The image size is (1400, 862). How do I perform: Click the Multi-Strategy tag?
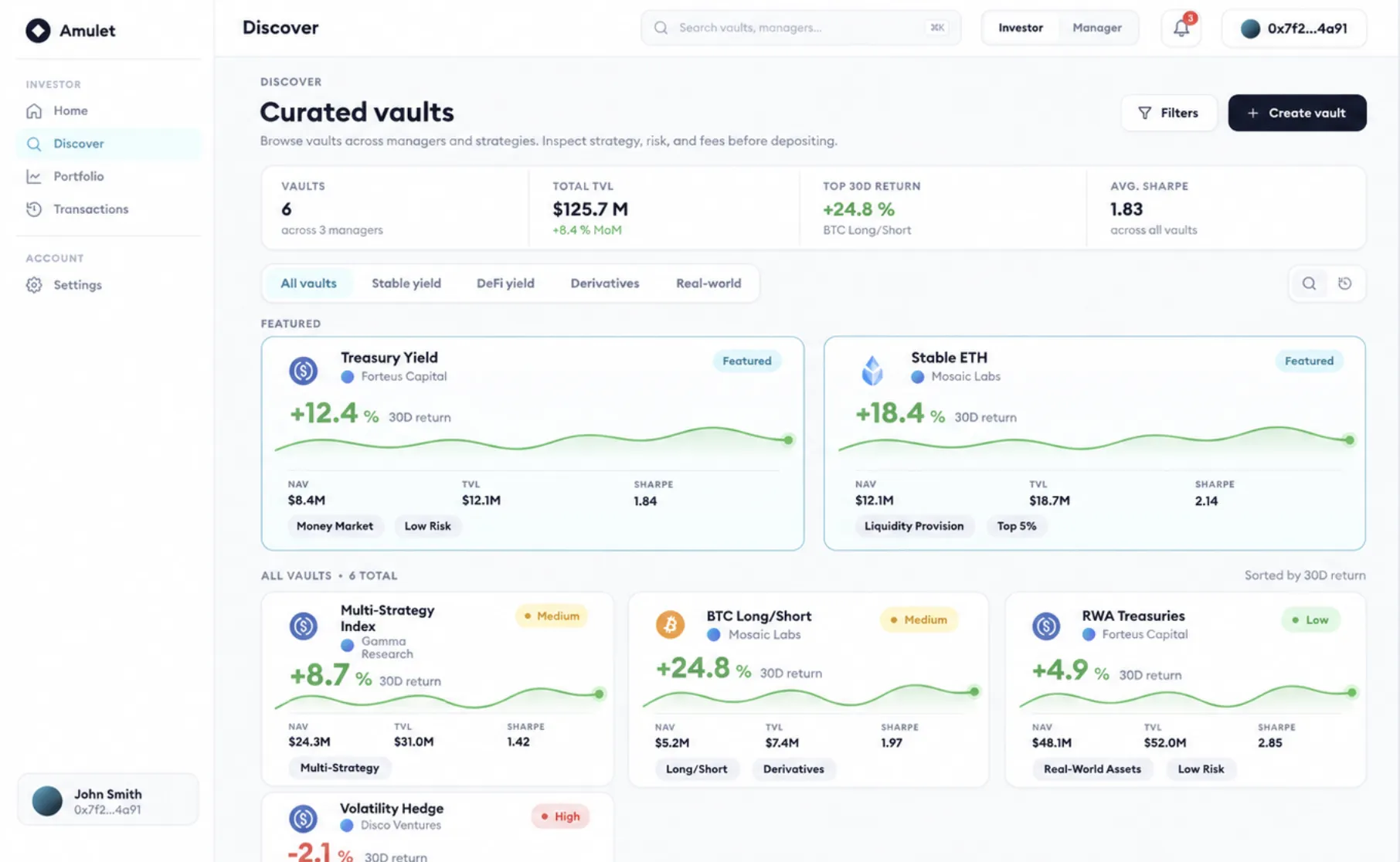coord(339,768)
